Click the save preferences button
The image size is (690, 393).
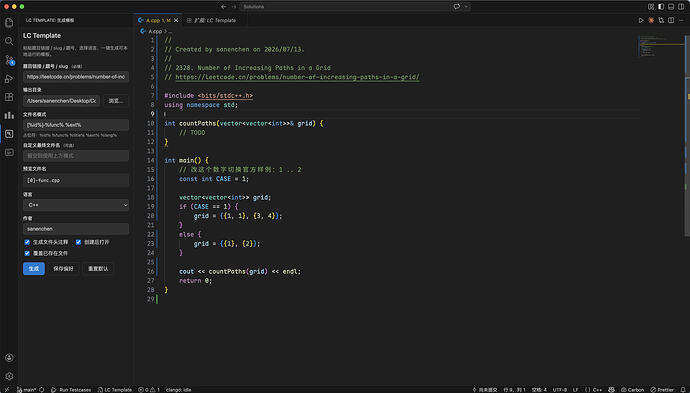pos(63,268)
